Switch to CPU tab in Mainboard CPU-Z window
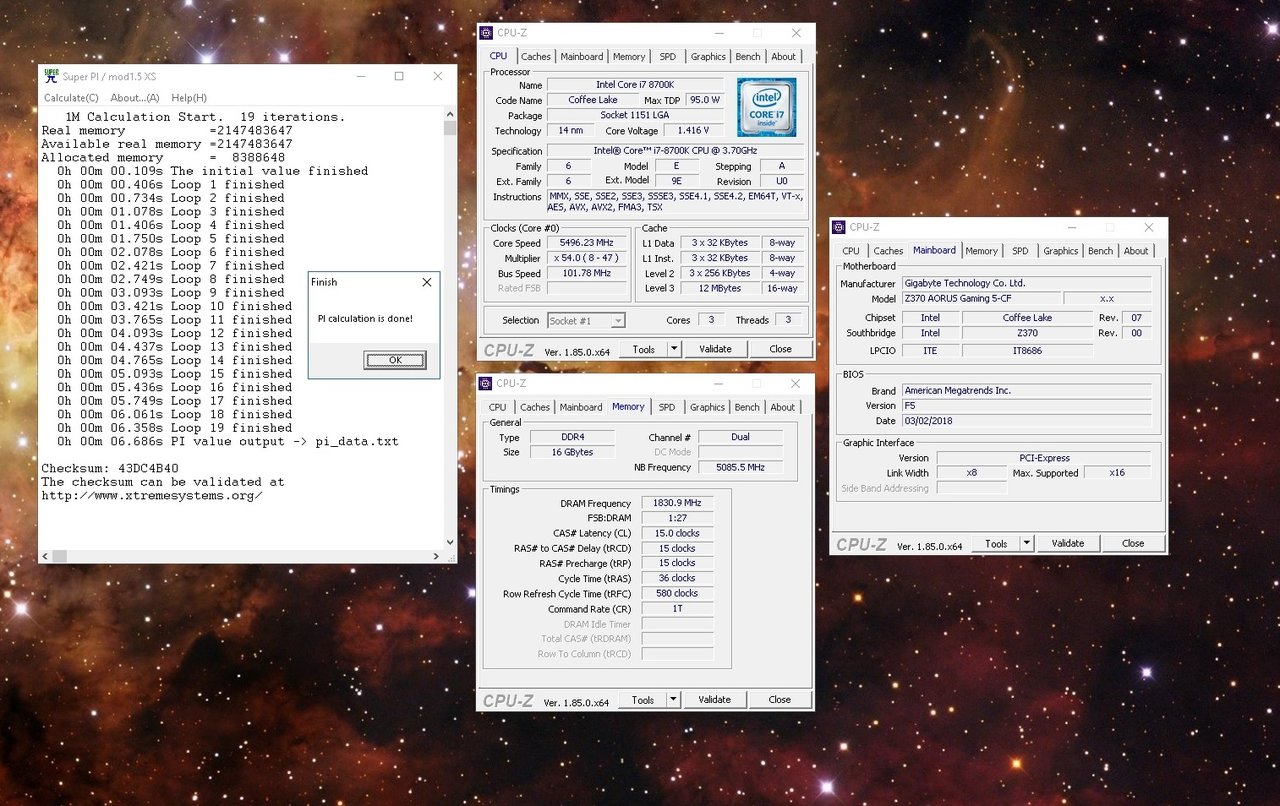1280x806 pixels. click(851, 251)
